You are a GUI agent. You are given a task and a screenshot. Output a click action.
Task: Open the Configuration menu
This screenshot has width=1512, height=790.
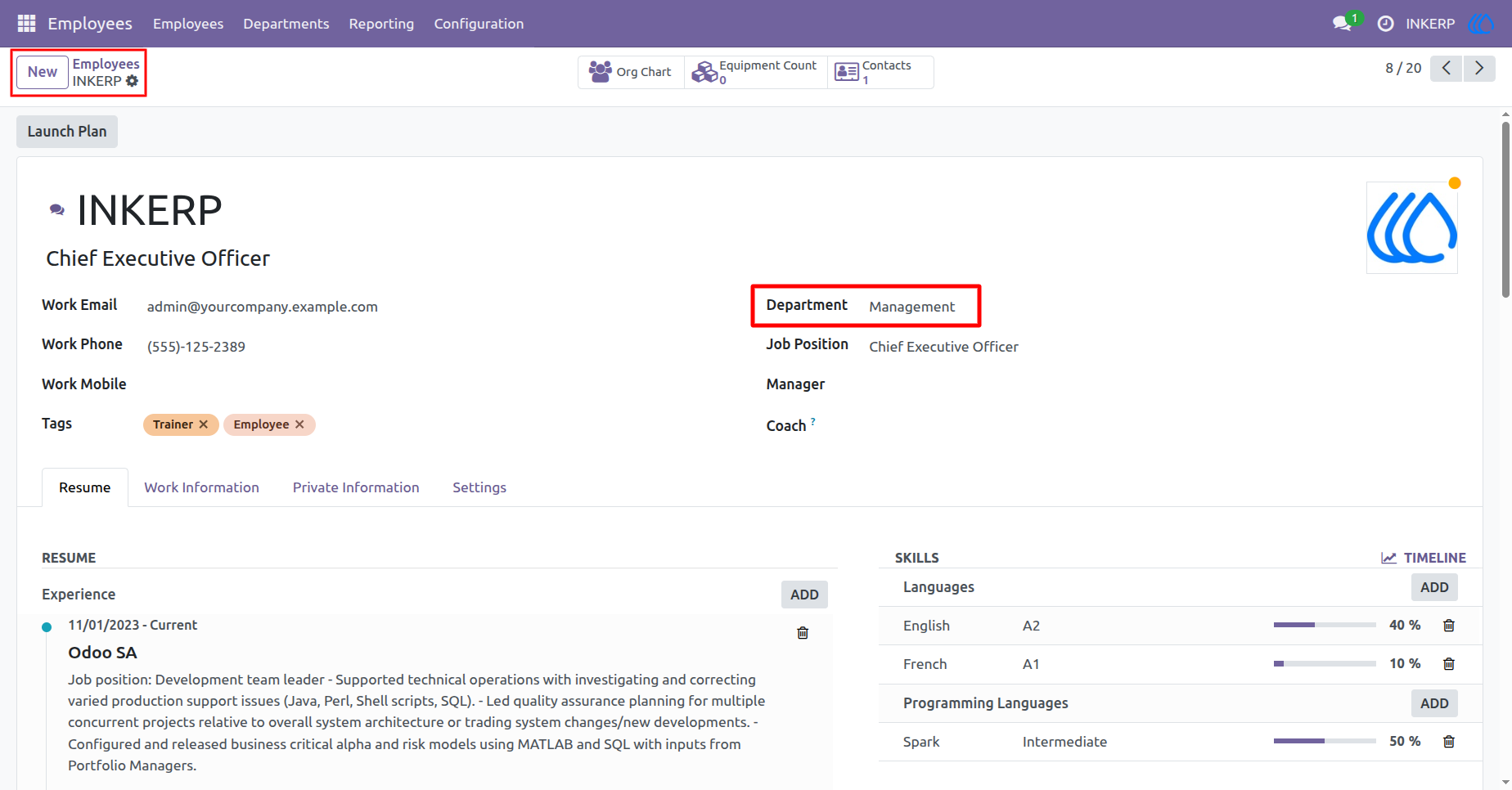tap(479, 24)
